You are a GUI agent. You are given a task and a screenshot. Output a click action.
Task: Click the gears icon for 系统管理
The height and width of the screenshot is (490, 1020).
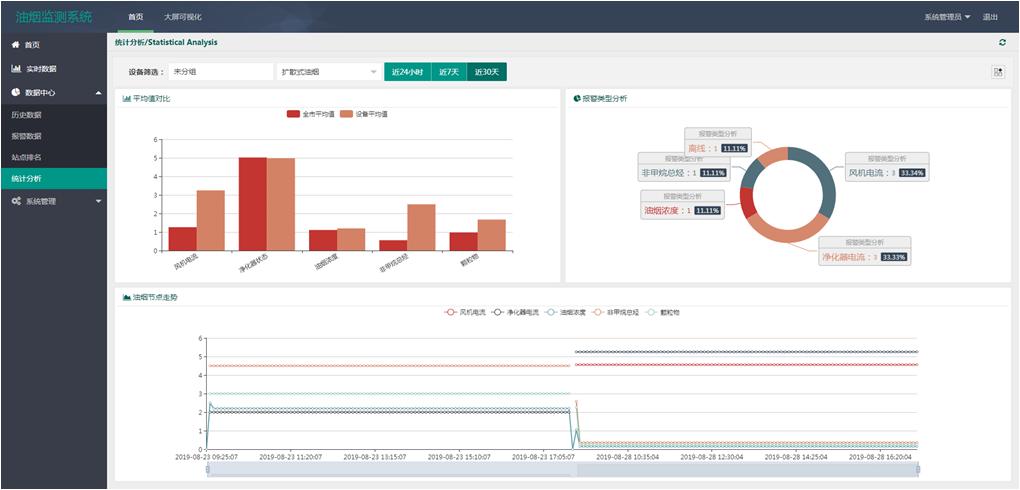tap(16, 201)
